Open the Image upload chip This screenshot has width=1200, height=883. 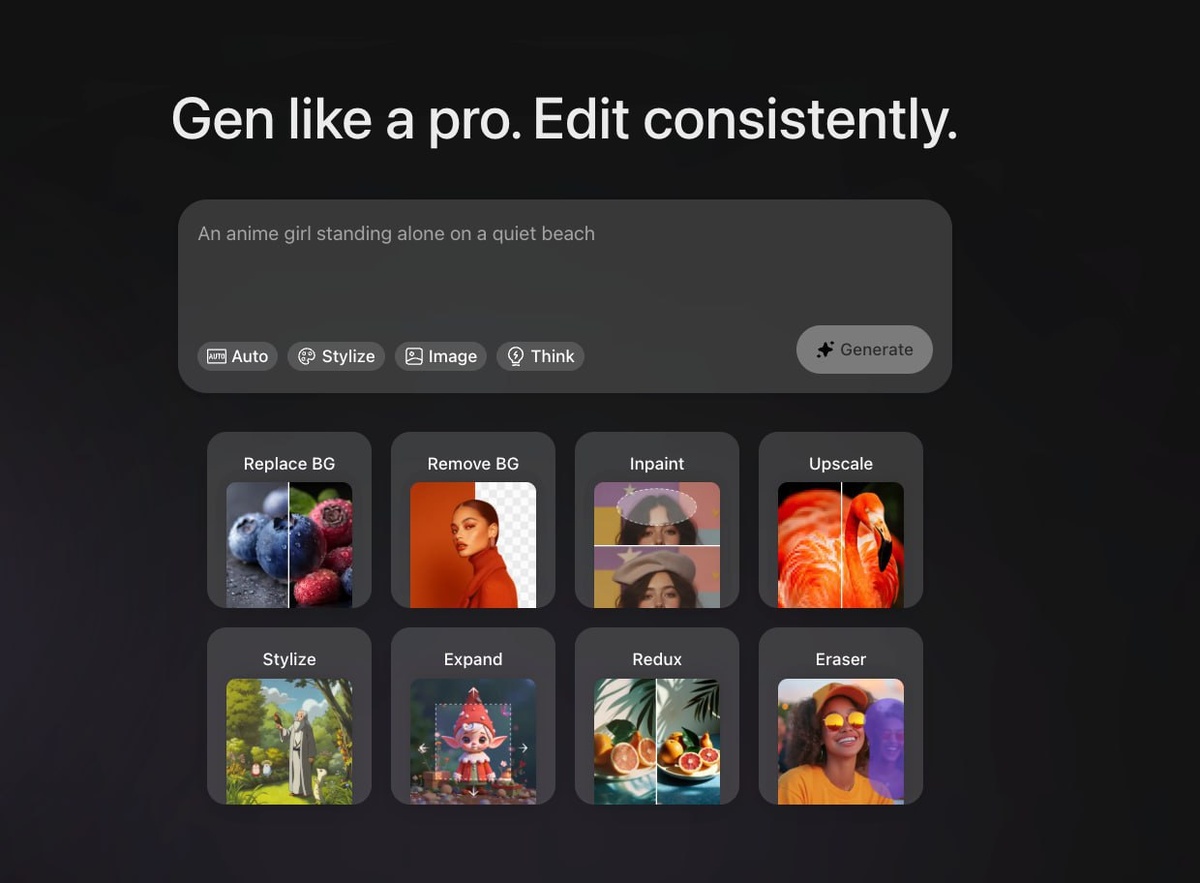(x=441, y=356)
